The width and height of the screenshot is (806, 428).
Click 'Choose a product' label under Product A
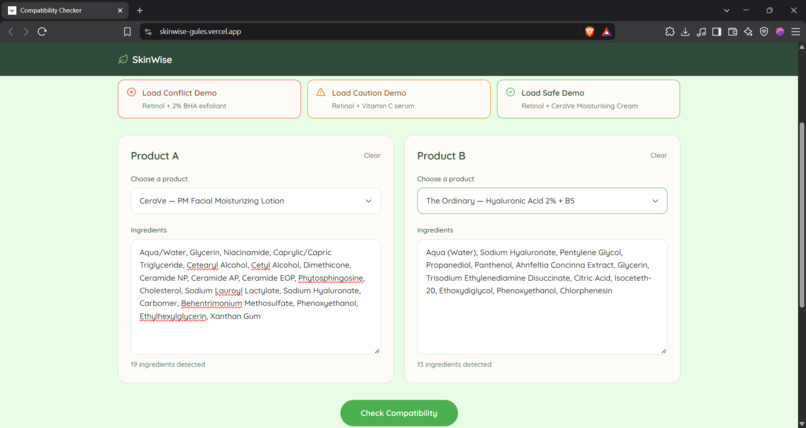pos(159,179)
